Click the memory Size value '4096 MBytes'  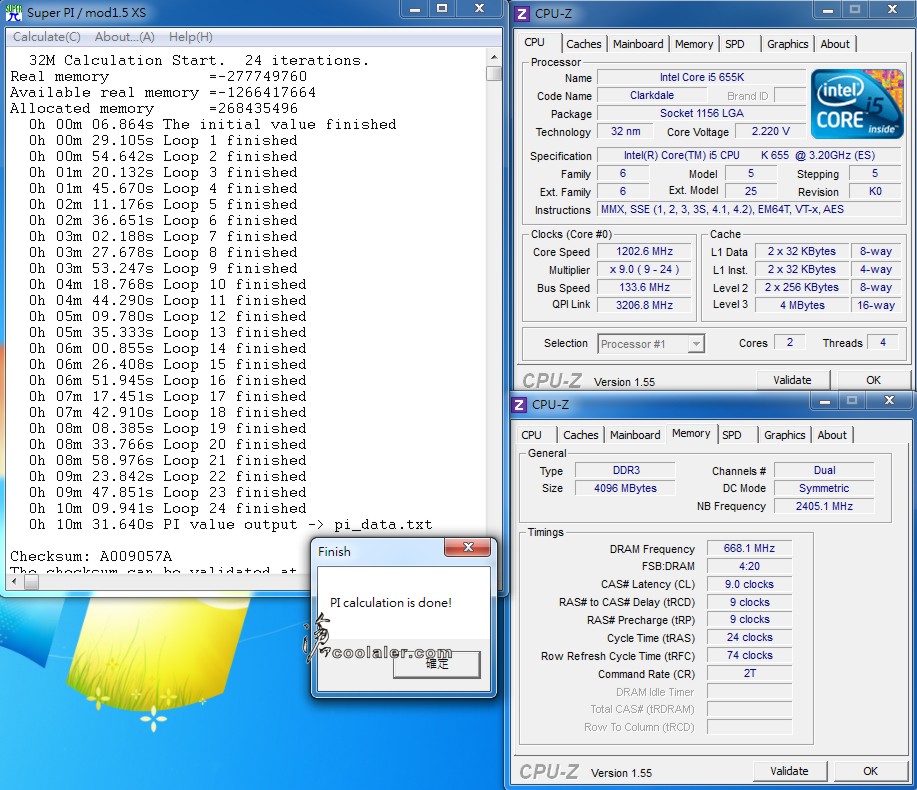pos(625,488)
